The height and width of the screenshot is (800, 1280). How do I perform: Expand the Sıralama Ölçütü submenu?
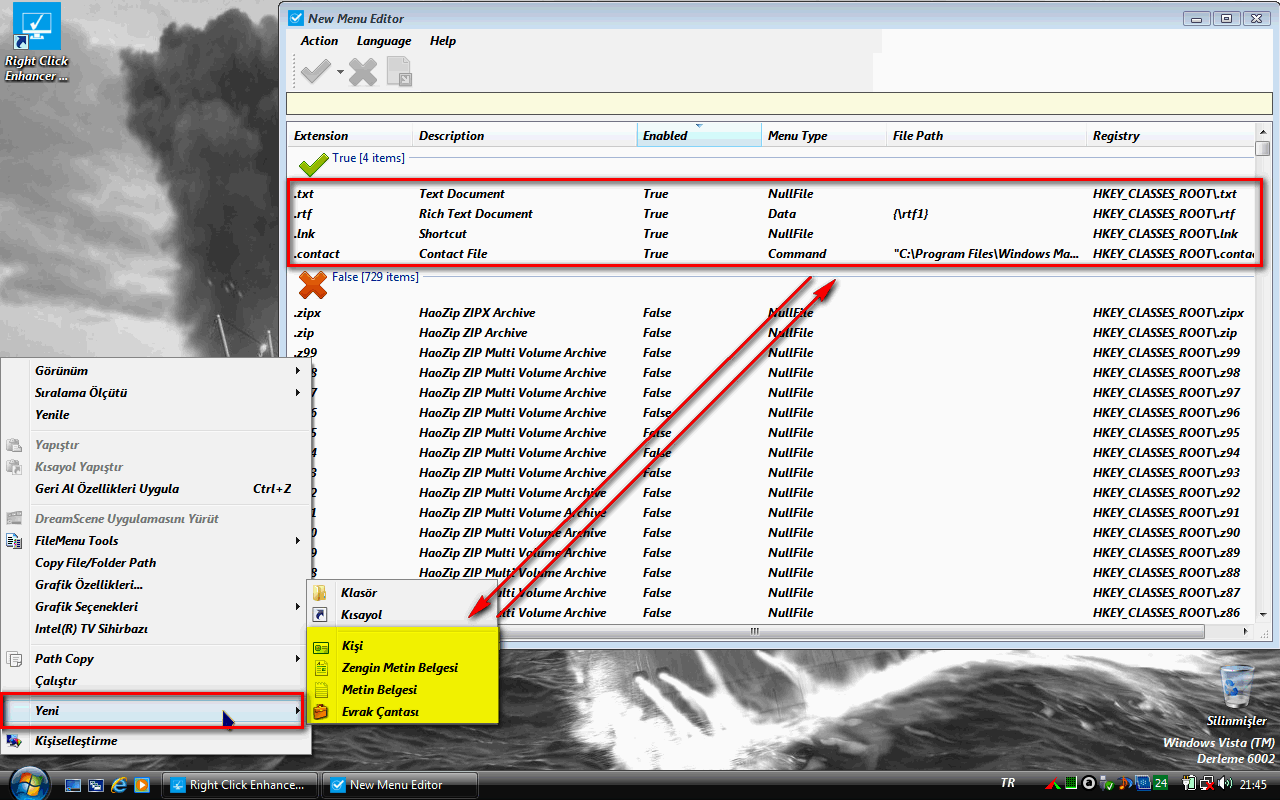point(155,393)
